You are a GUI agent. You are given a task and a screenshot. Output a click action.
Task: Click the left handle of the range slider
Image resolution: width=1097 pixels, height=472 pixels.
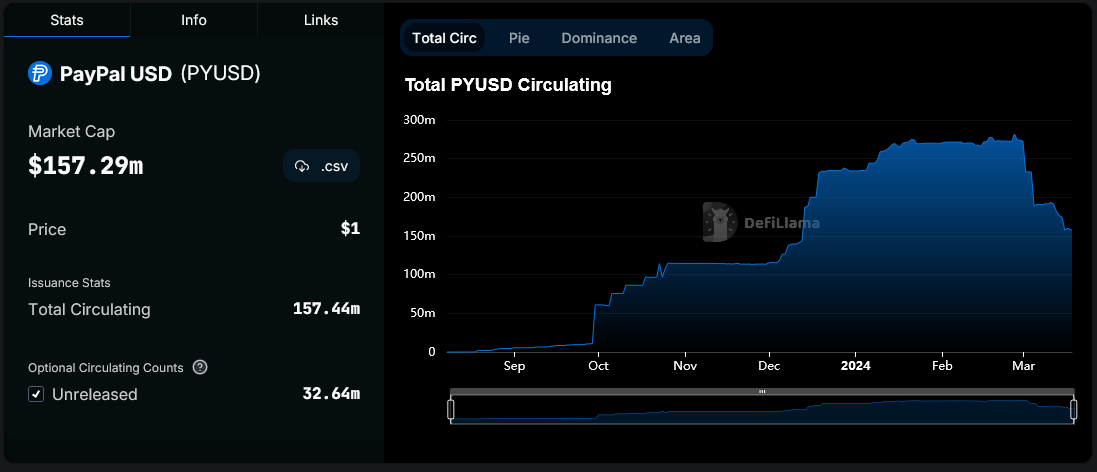click(451, 409)
